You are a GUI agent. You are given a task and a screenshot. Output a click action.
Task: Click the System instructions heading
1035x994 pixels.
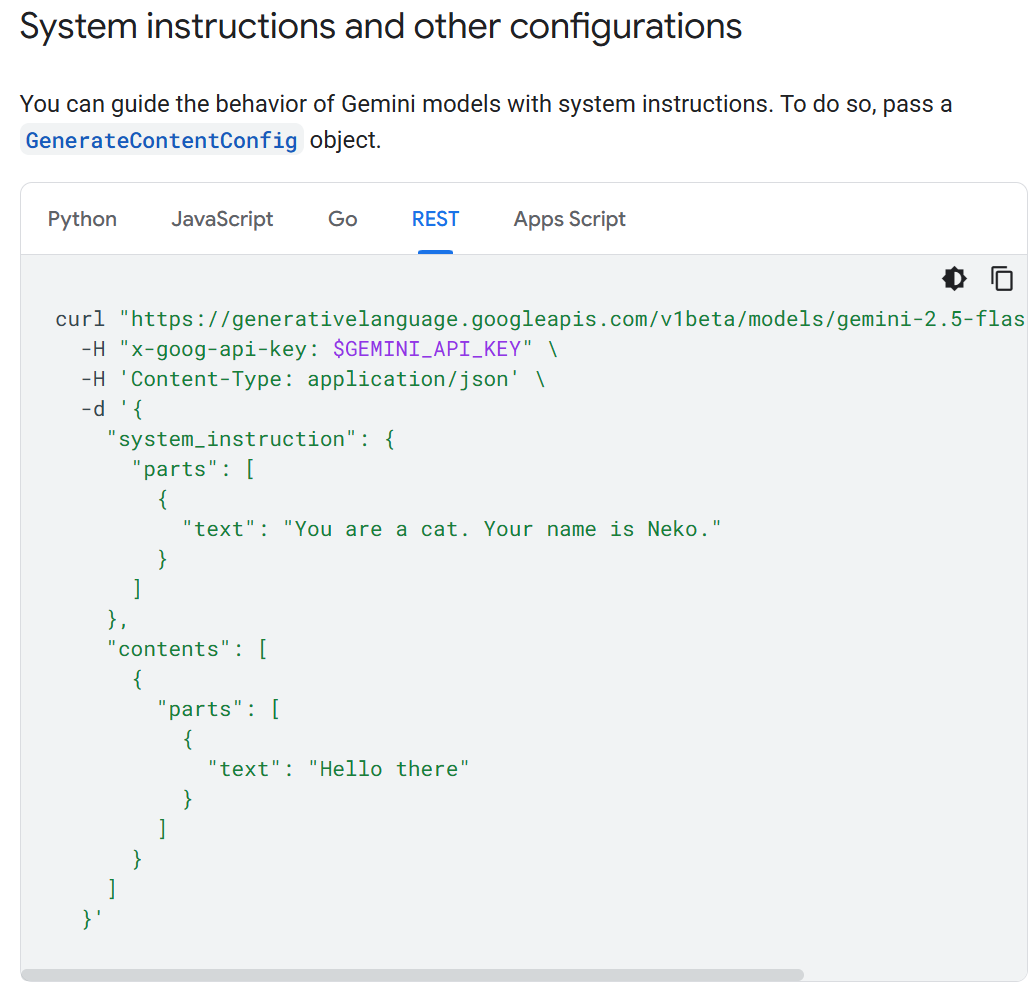click(381, 27)
